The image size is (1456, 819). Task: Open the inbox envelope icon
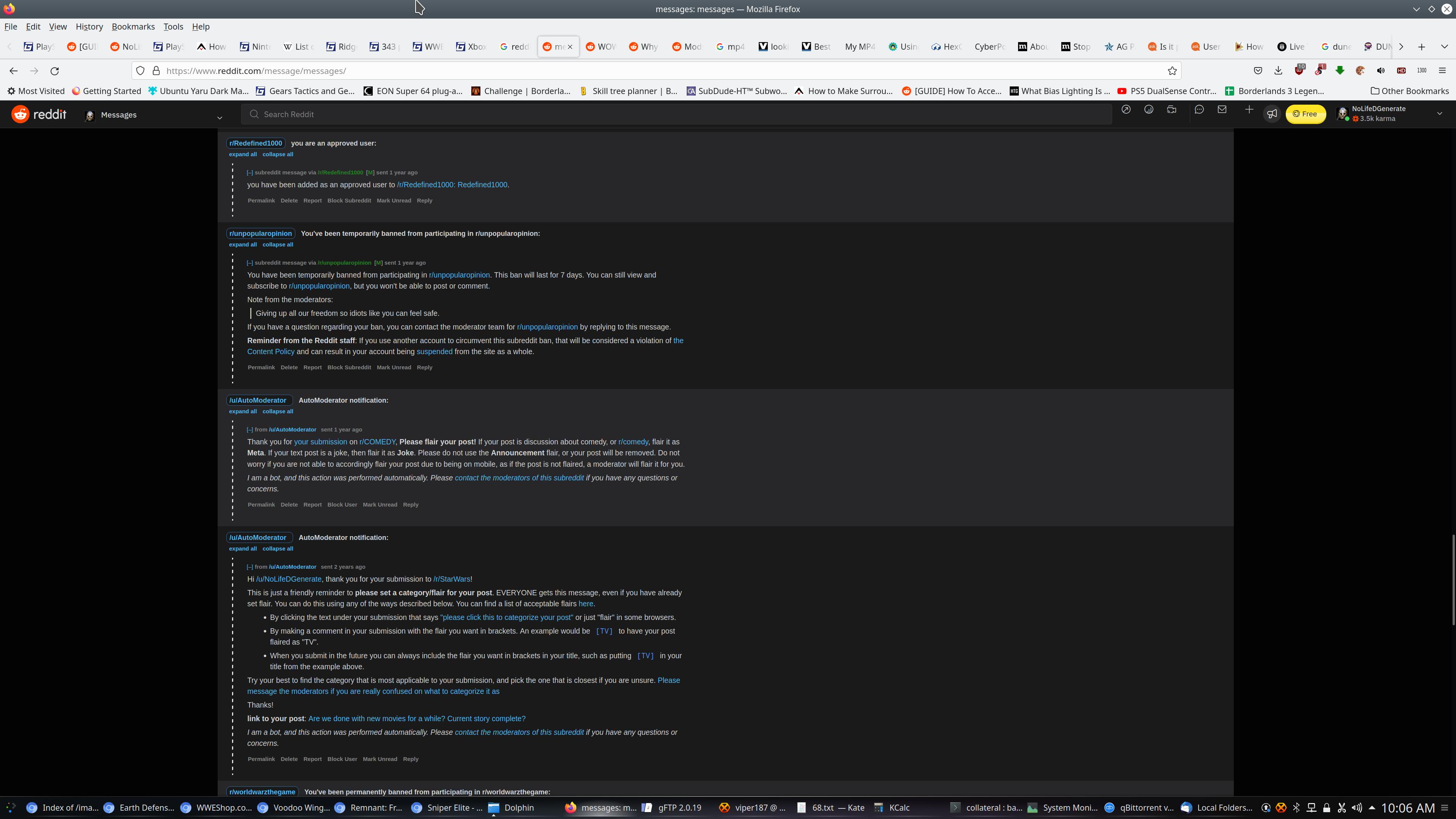tap(1222, 110)
